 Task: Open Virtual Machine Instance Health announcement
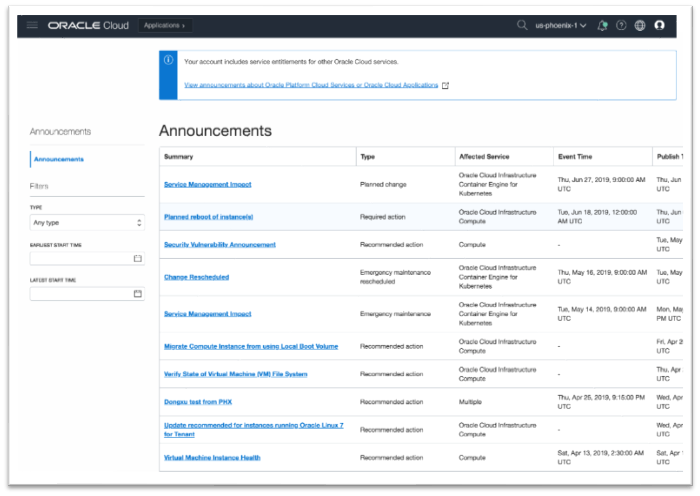coord(212,458)
